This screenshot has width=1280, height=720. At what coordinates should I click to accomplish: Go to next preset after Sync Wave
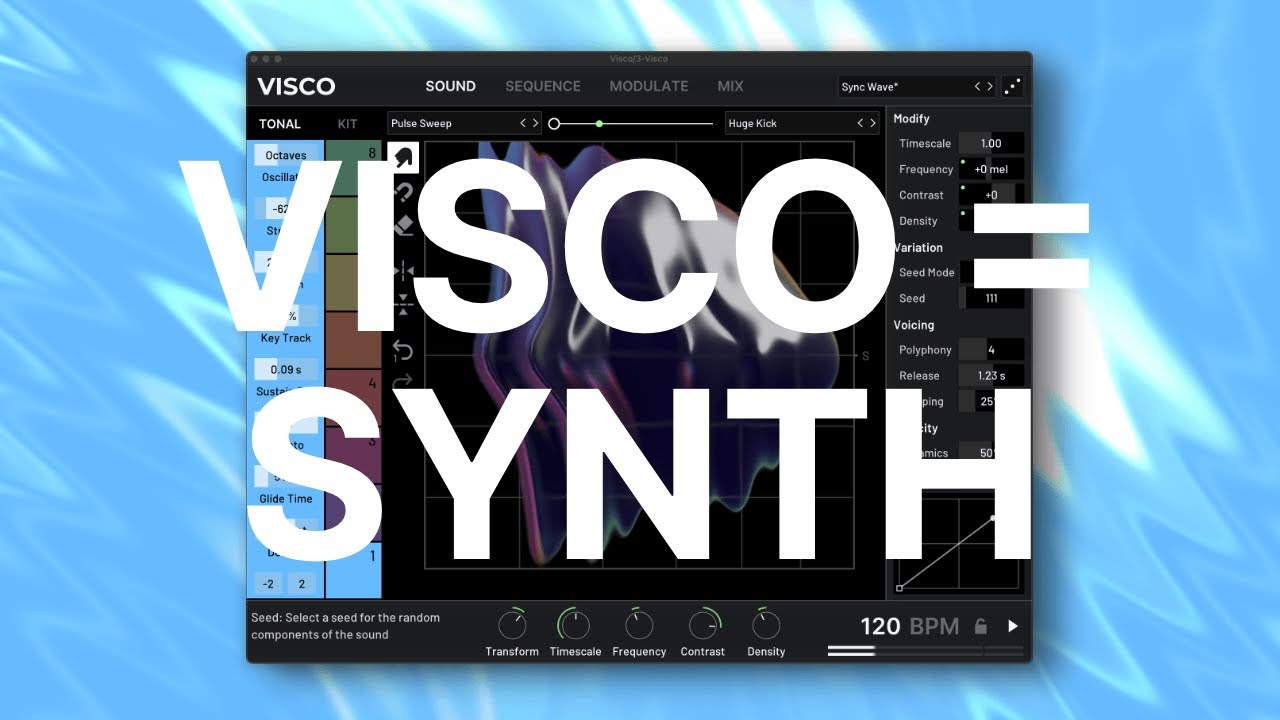[990, 87]
